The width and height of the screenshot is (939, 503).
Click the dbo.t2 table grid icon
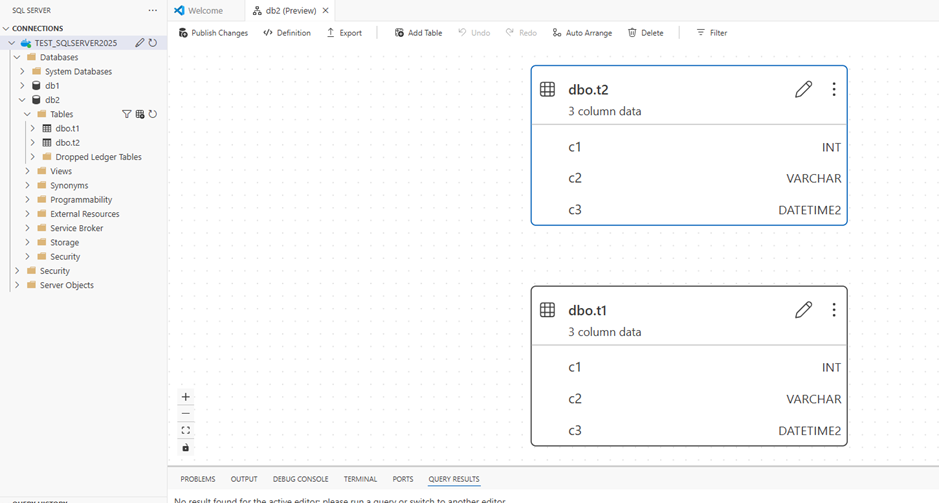[x=547, y=89]
